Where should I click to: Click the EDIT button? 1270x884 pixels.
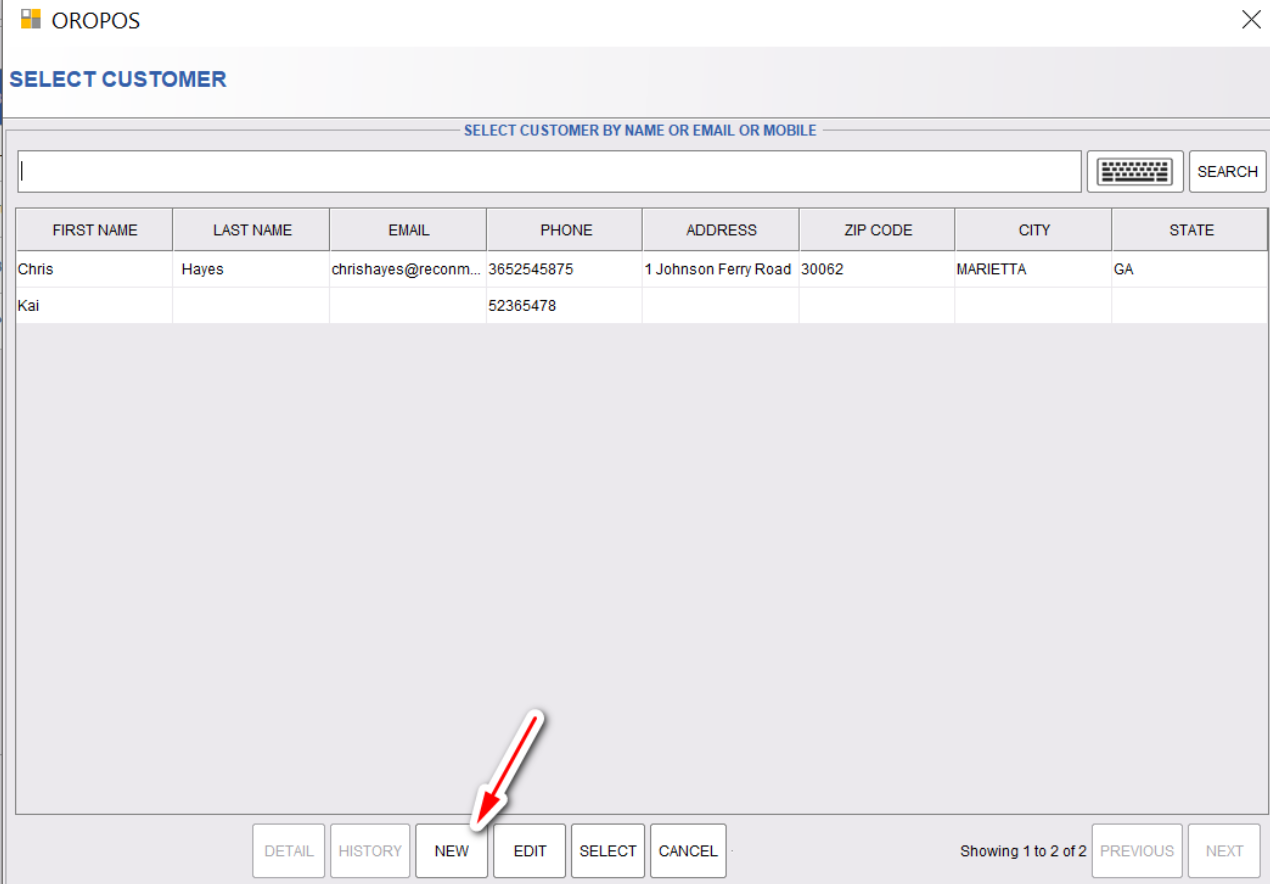pyautogui.click(x=530, y=851)
